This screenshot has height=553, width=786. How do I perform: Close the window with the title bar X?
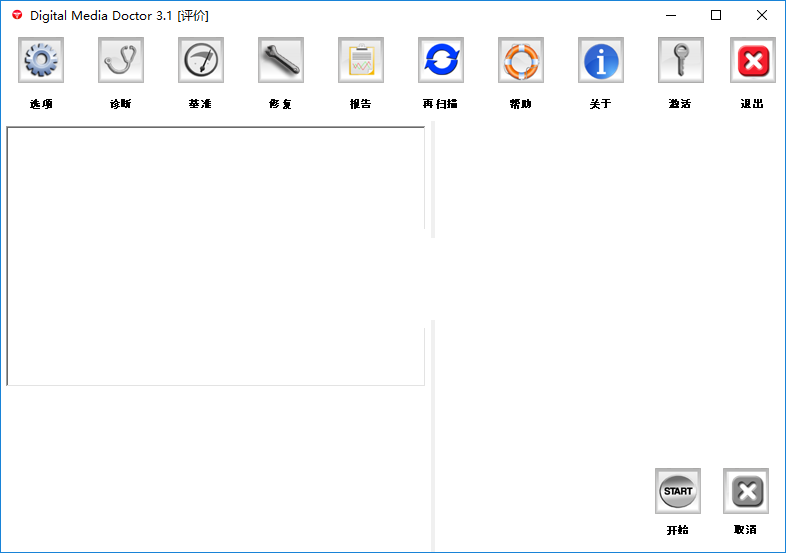click(762, 15)
